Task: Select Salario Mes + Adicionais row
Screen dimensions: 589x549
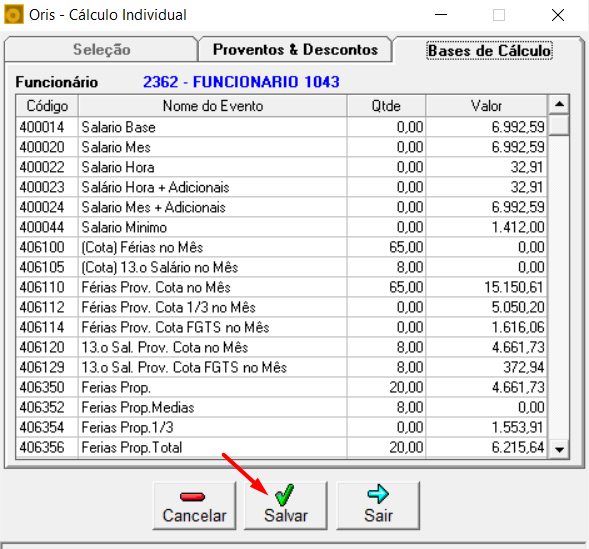Action: pos(281,207)
